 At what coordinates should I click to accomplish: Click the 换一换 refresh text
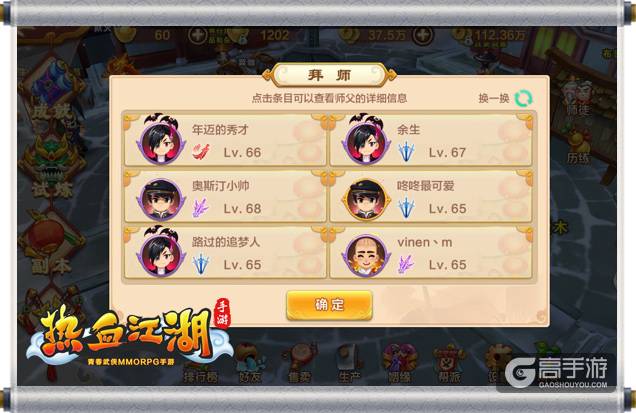(494, 98)
